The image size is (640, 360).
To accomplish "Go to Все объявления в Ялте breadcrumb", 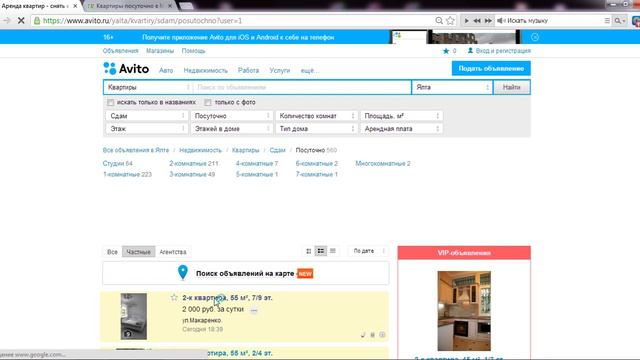I will click(136, 150).
